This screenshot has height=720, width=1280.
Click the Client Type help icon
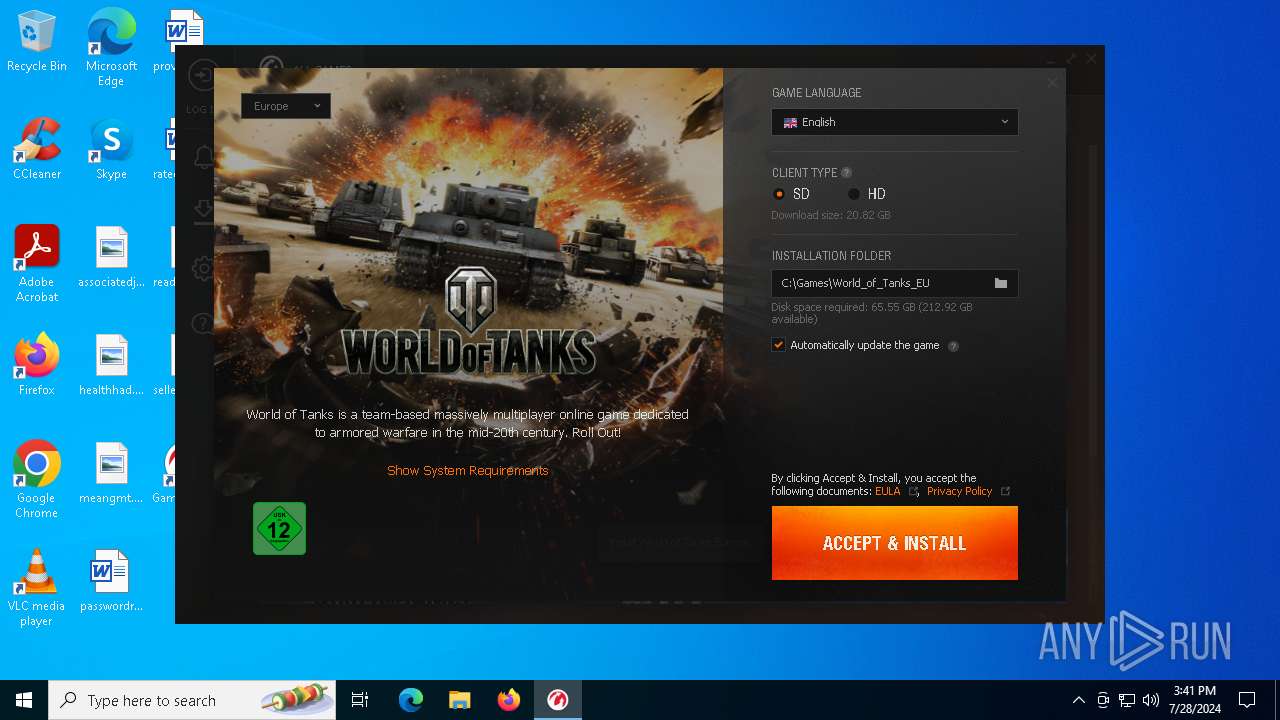pos(847,173)
